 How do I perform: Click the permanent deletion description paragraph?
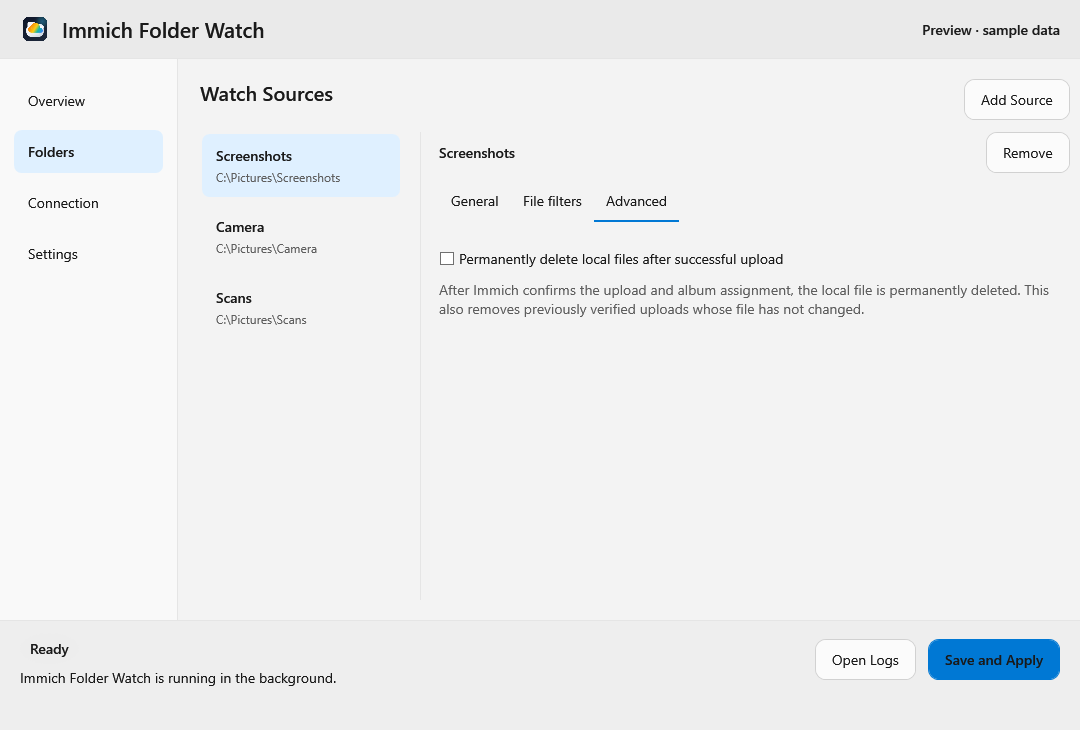click(x=744, y=300)
